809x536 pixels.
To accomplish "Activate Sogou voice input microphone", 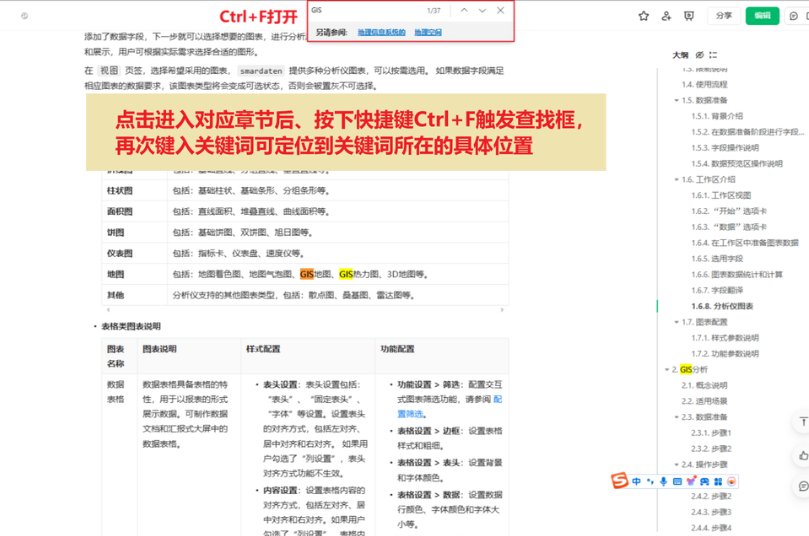I will tap(664, 481).
